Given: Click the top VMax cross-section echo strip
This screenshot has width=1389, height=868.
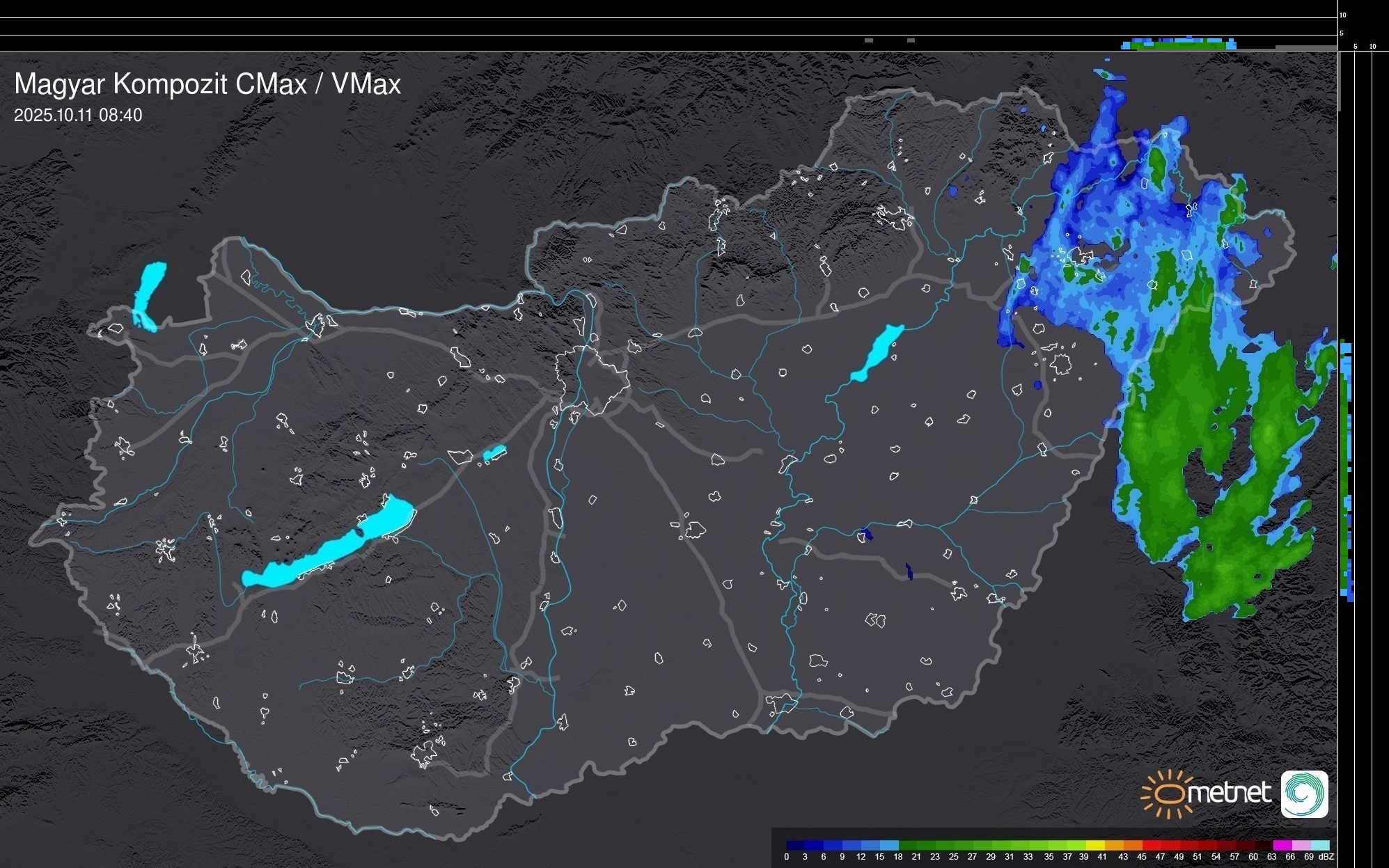Looking at the screenshot, I should (x=1178, y=44).
